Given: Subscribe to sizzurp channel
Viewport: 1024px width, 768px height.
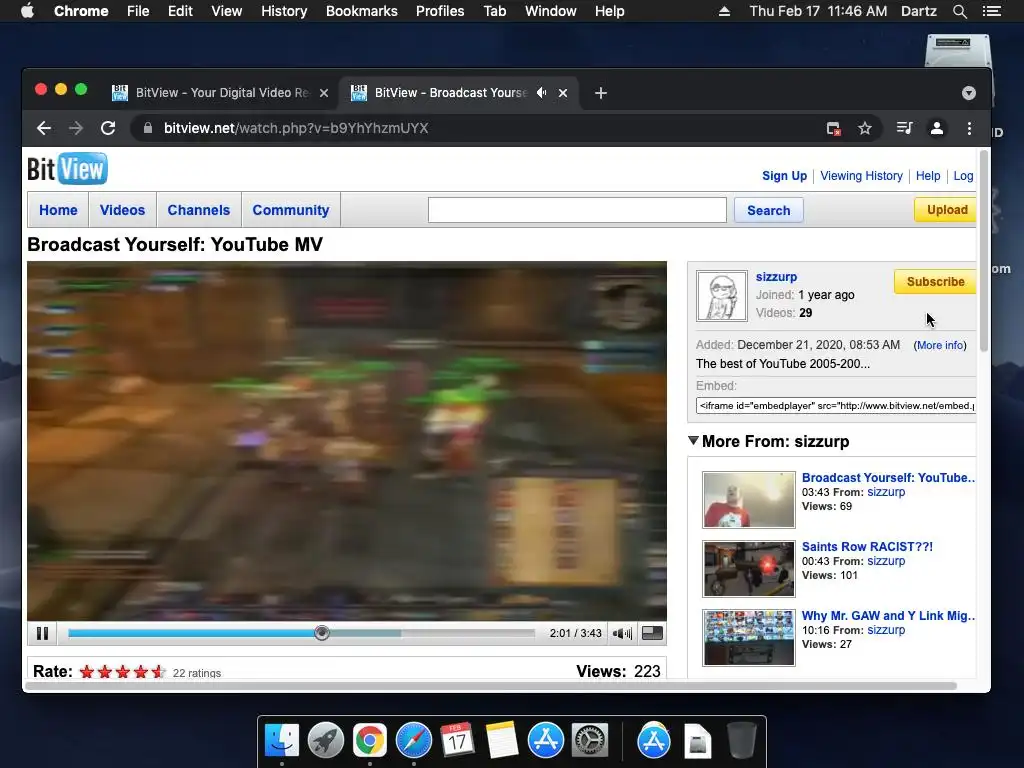Looking at the screenshot, I should (935, 281).
